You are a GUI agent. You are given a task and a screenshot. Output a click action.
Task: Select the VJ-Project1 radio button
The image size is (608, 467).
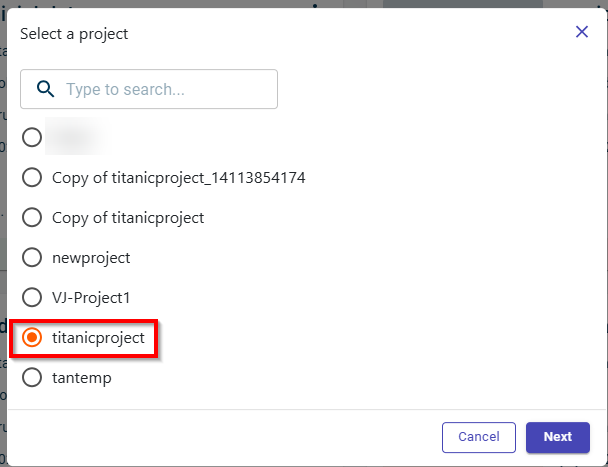pos(32,297)
